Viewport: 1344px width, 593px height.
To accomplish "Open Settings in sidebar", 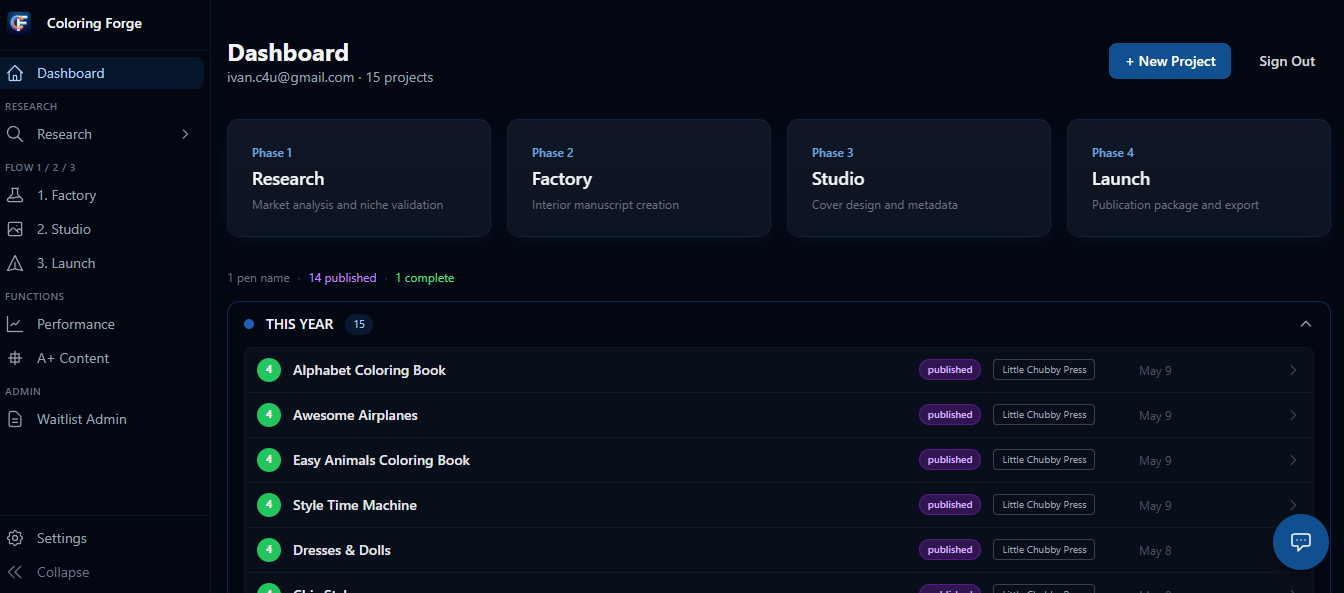I will (102, 538).
